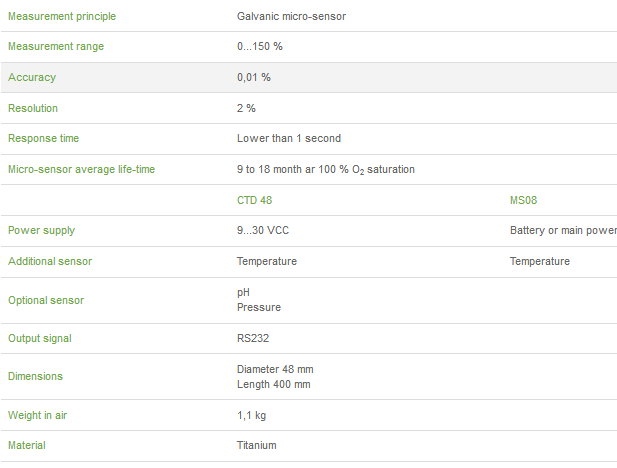The image size is (617, 468).
Task: Click the highlighted Accuracy row label
Action: (32, 77)
